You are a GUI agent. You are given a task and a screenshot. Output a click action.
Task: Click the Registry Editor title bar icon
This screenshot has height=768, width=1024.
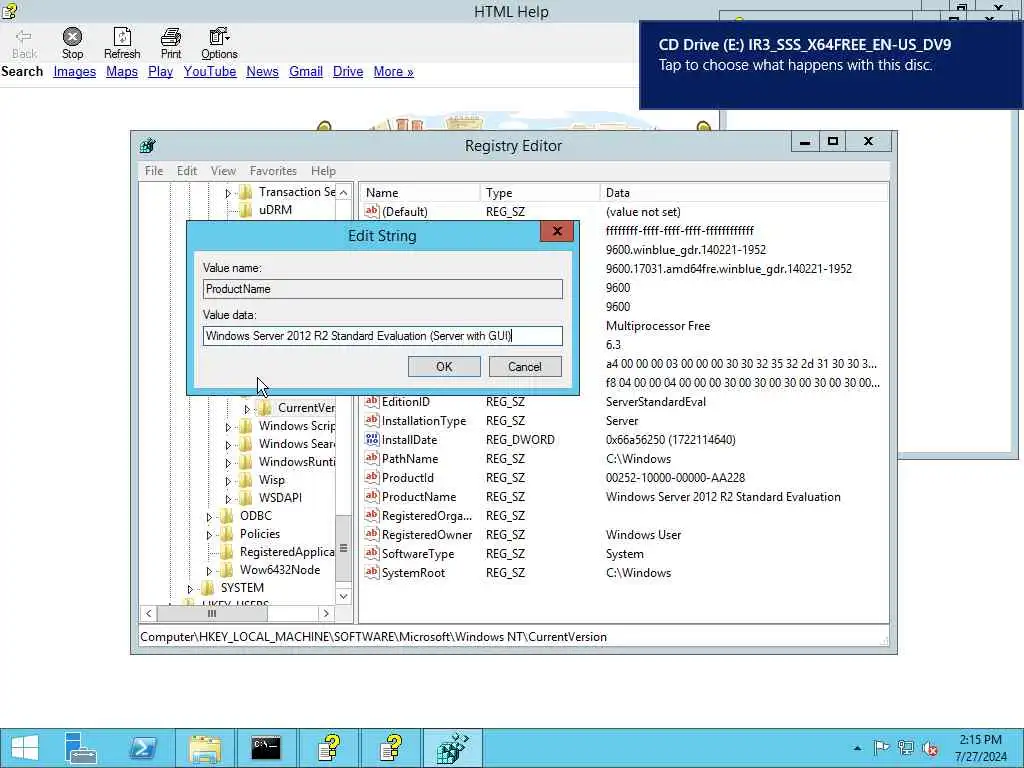[x=148, y=145]
